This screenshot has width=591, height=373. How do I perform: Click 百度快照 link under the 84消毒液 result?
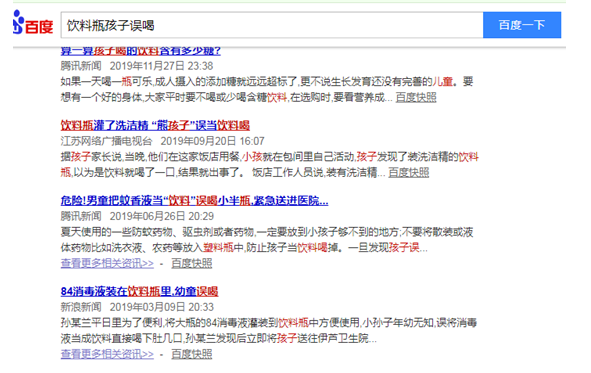point(191,354)
